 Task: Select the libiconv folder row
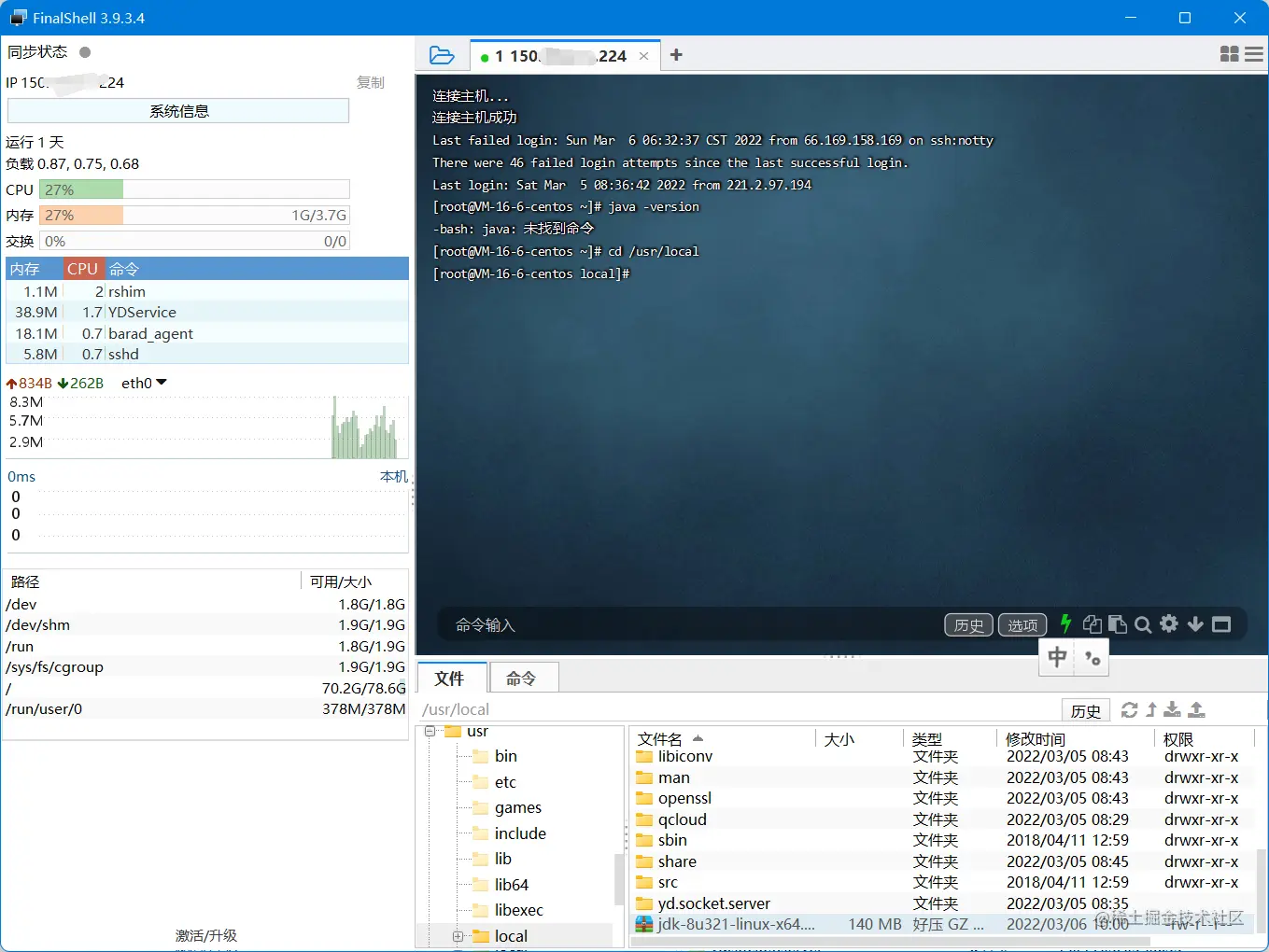coord(943,756)
